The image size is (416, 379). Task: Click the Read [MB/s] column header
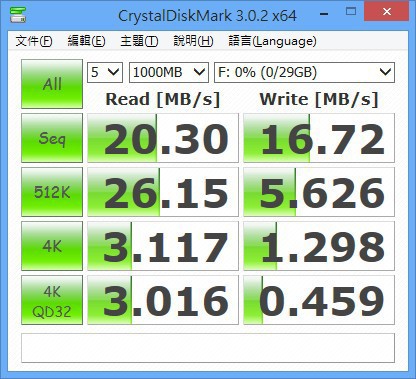pyautogui.click(x=163, y=99)
